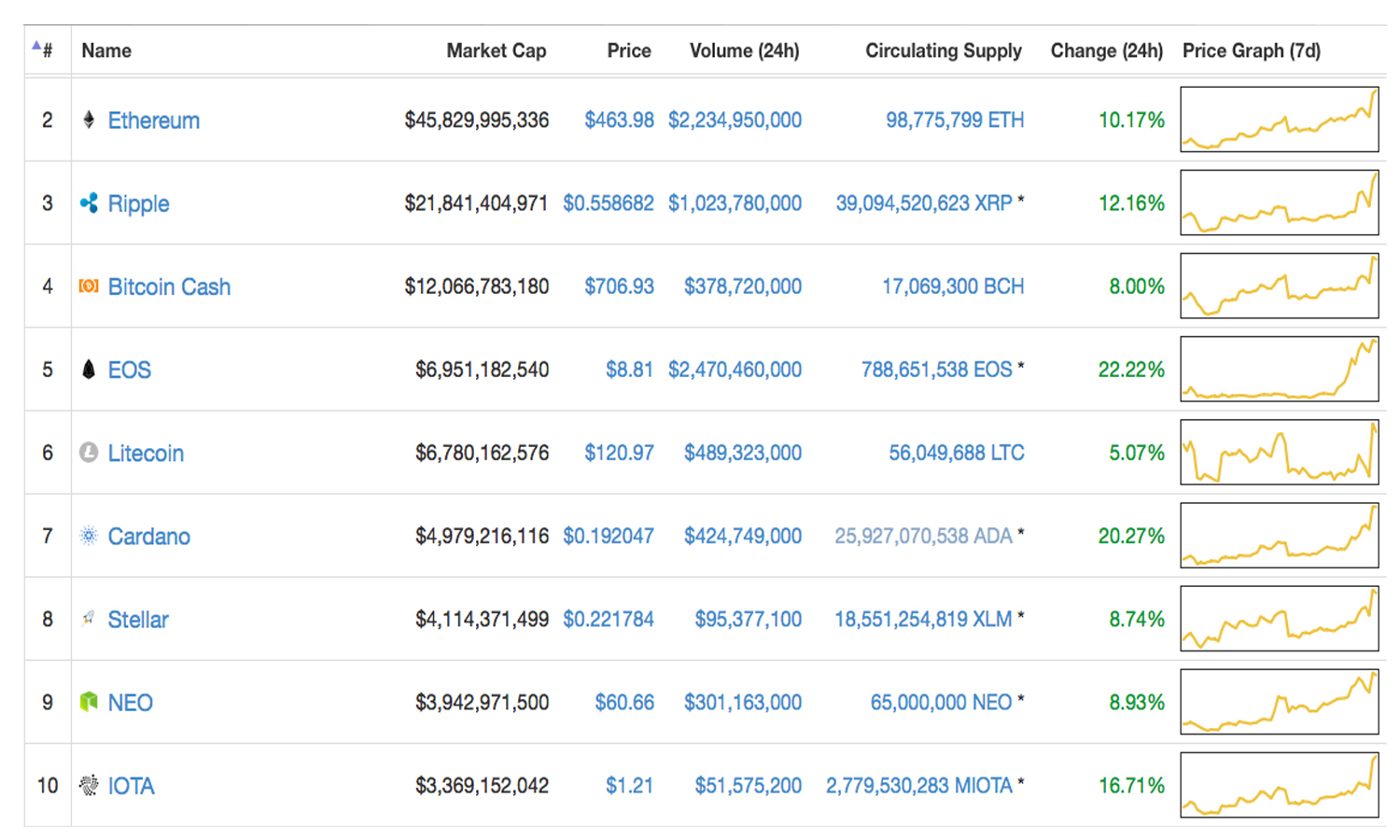Open Cardano 7-day price graph
The width and height of the screenshot is (1400, 840).
tap(1280, 535)
